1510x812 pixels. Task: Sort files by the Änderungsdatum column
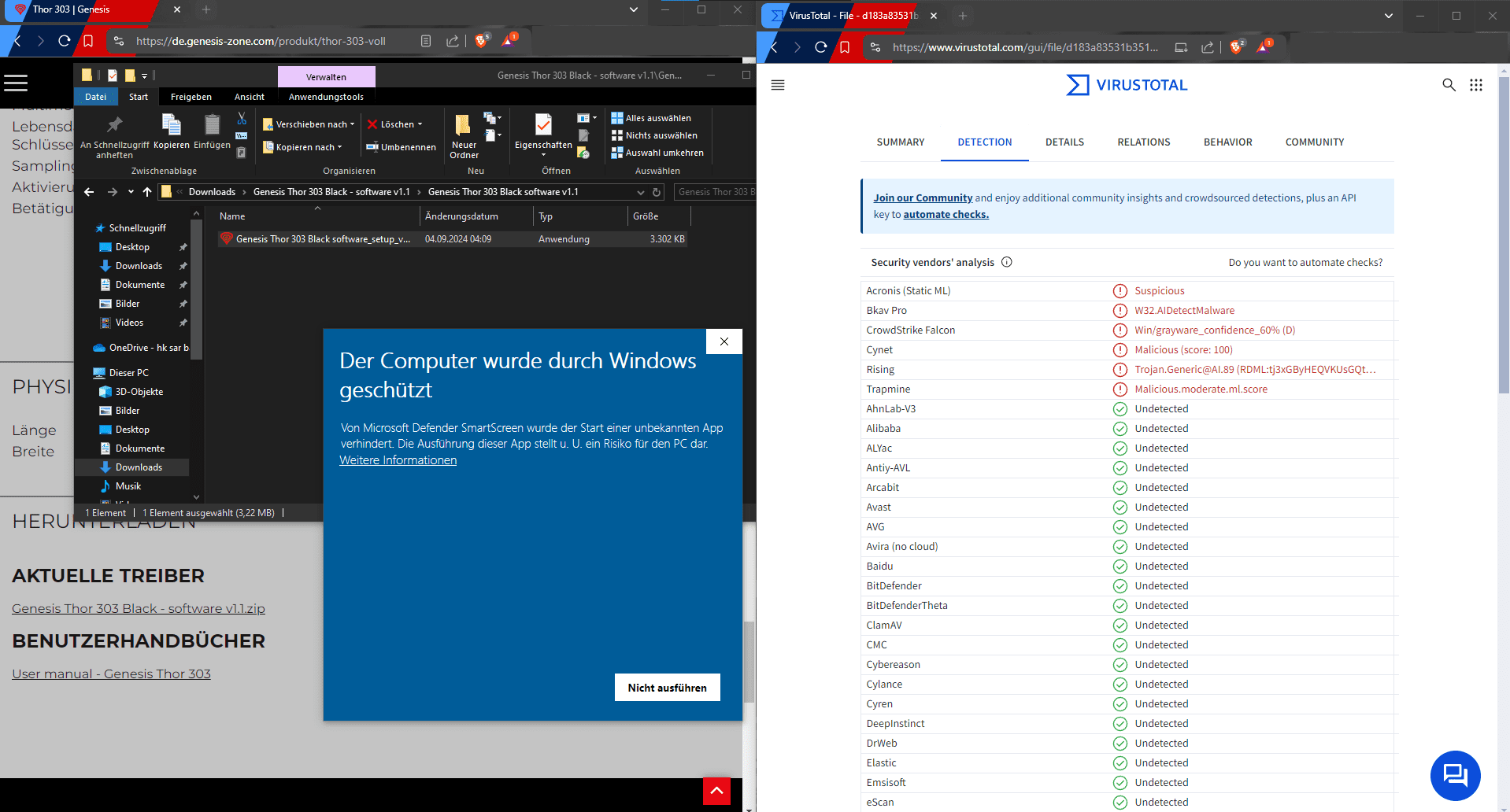pyautogui.click(x=476, y=216)
